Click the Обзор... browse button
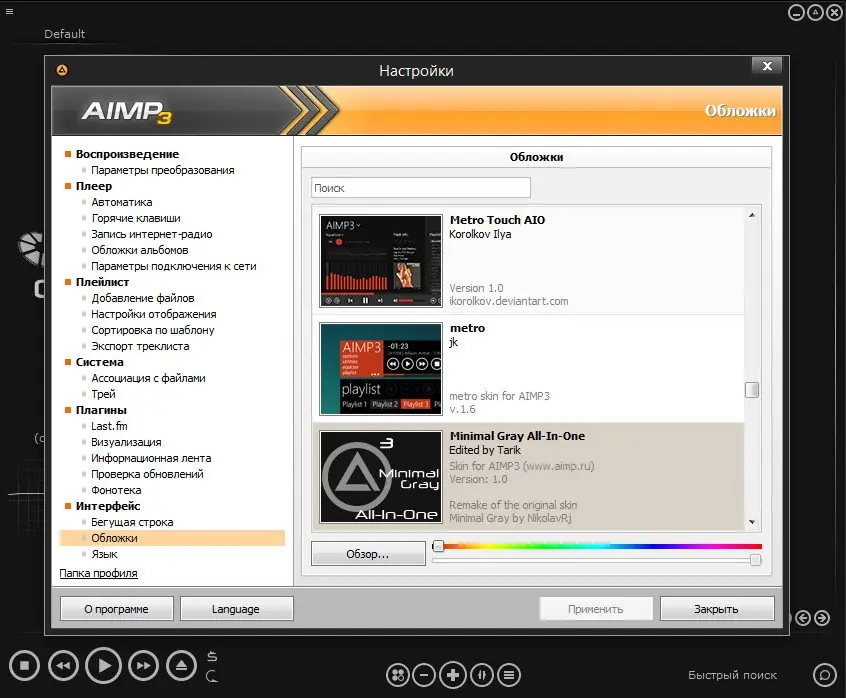Screen dimensions: 846x698 368,554
